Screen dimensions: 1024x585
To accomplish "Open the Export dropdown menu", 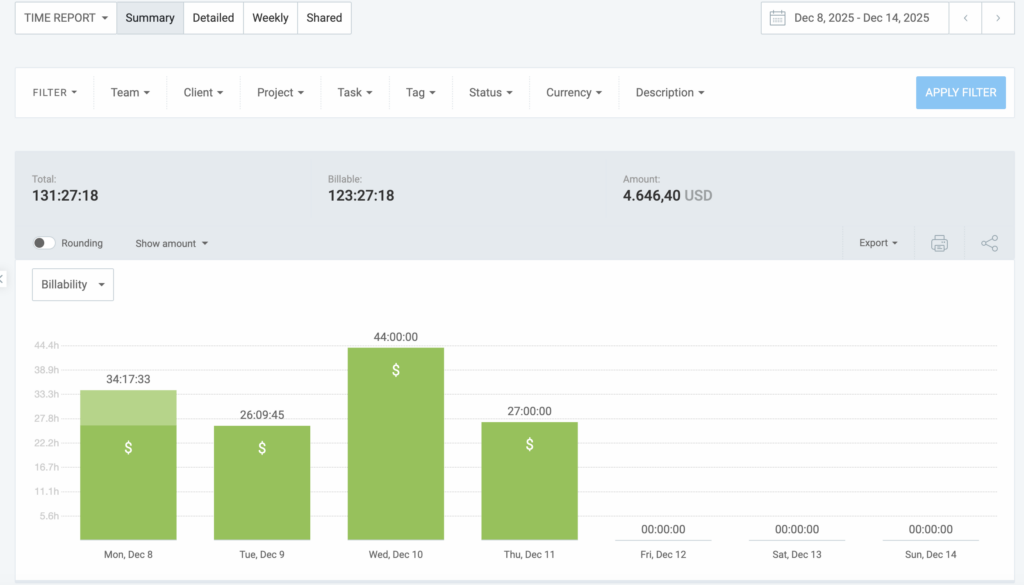I will coord(878,243).
